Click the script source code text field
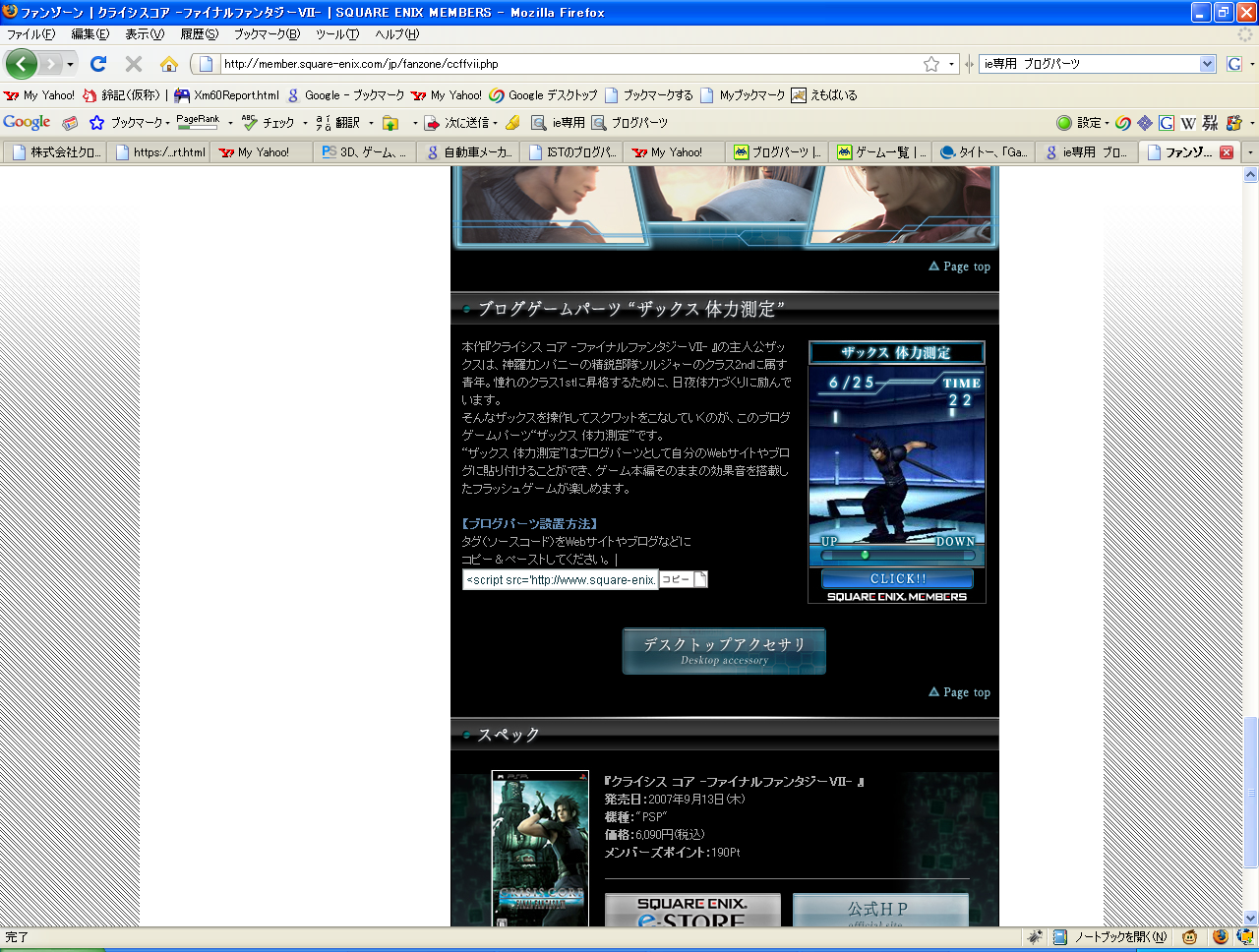The height and width of the screenshot is (952, 1259). click(560, 580)
